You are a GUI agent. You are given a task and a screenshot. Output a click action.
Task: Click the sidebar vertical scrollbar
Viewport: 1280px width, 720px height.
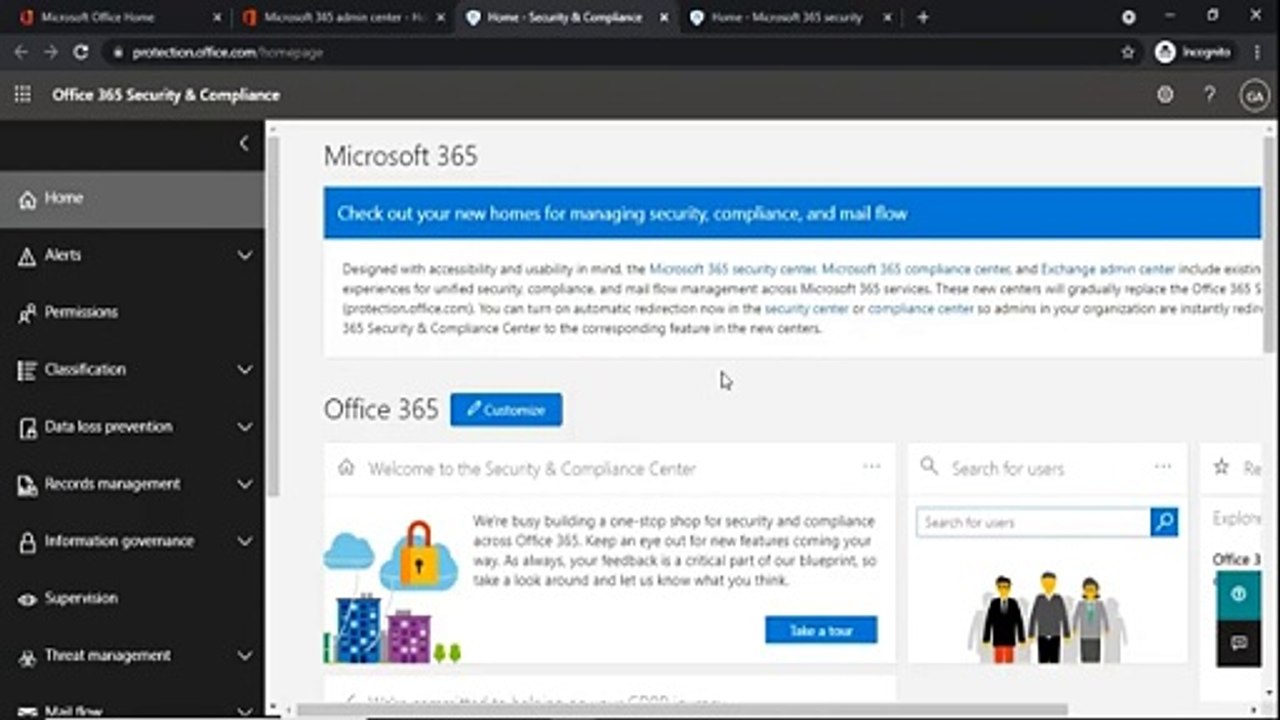click(273, 316)
